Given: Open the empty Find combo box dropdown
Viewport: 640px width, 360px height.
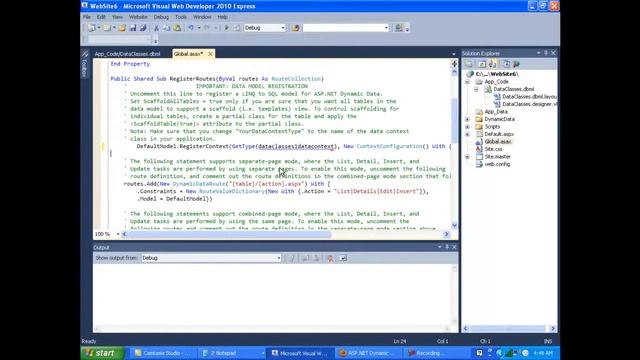Looking at the screenshot, I should tap(386, 28).
